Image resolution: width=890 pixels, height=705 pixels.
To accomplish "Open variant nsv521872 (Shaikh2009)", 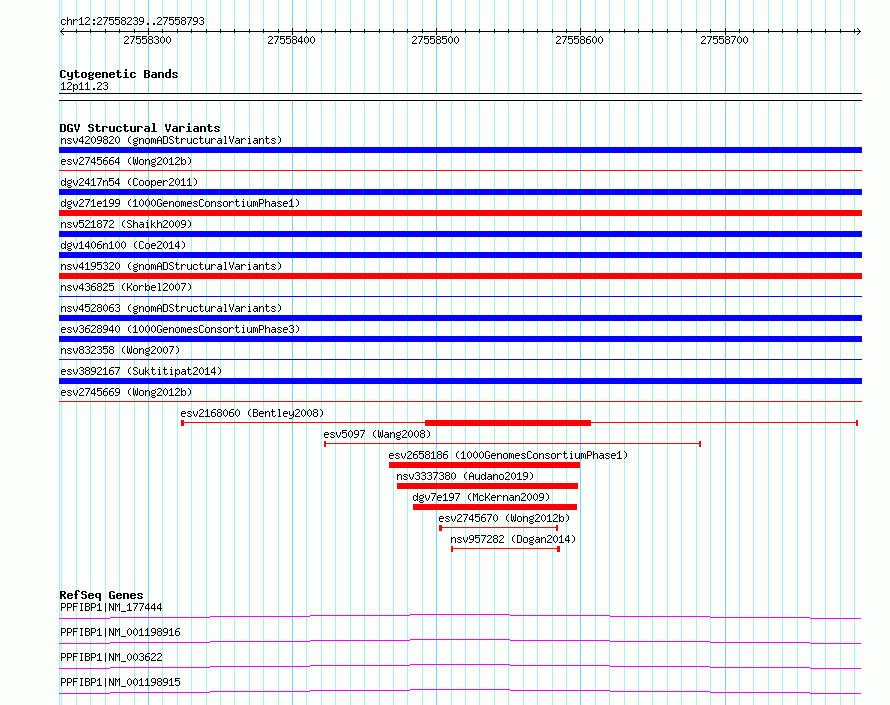I will click(126, 224).
